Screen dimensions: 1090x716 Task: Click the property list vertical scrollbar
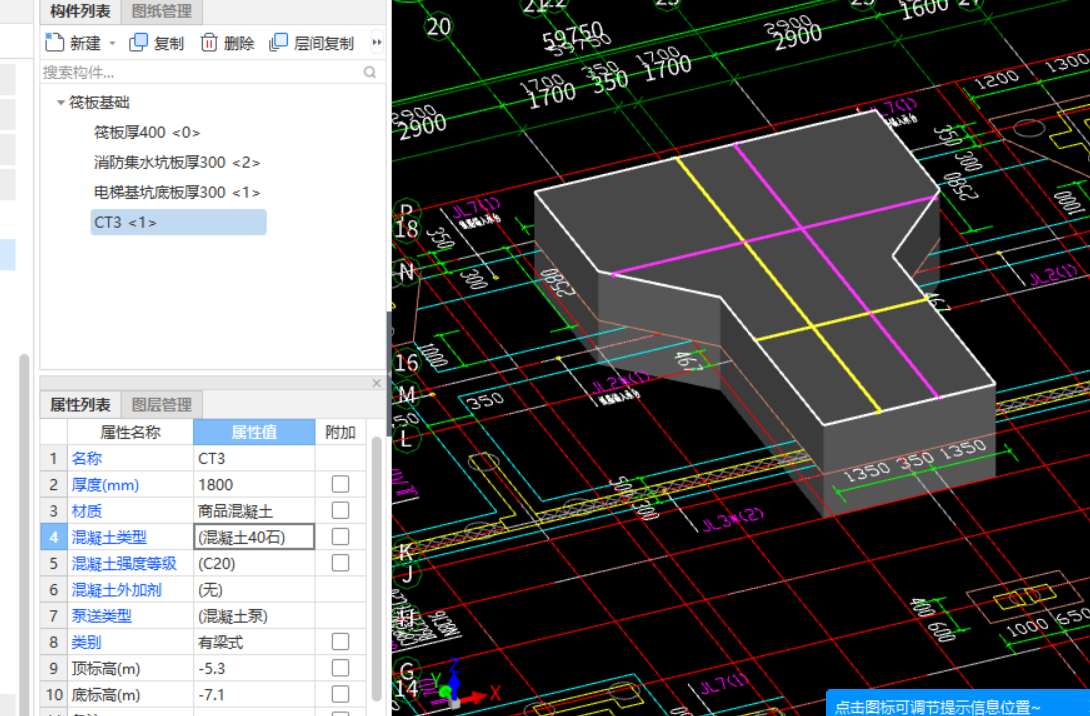coord(376,567)
